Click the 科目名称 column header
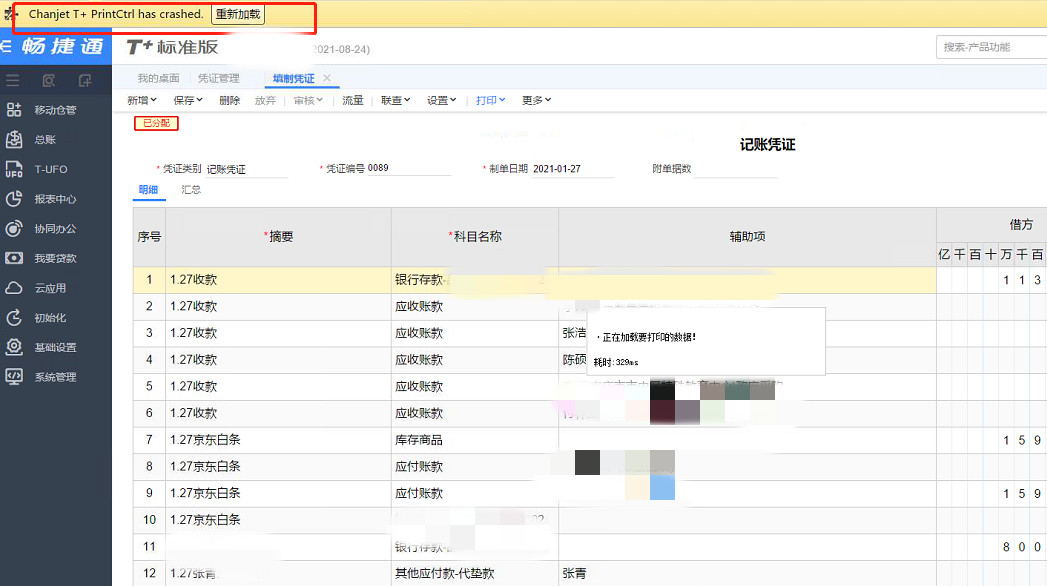 point(475,237)
